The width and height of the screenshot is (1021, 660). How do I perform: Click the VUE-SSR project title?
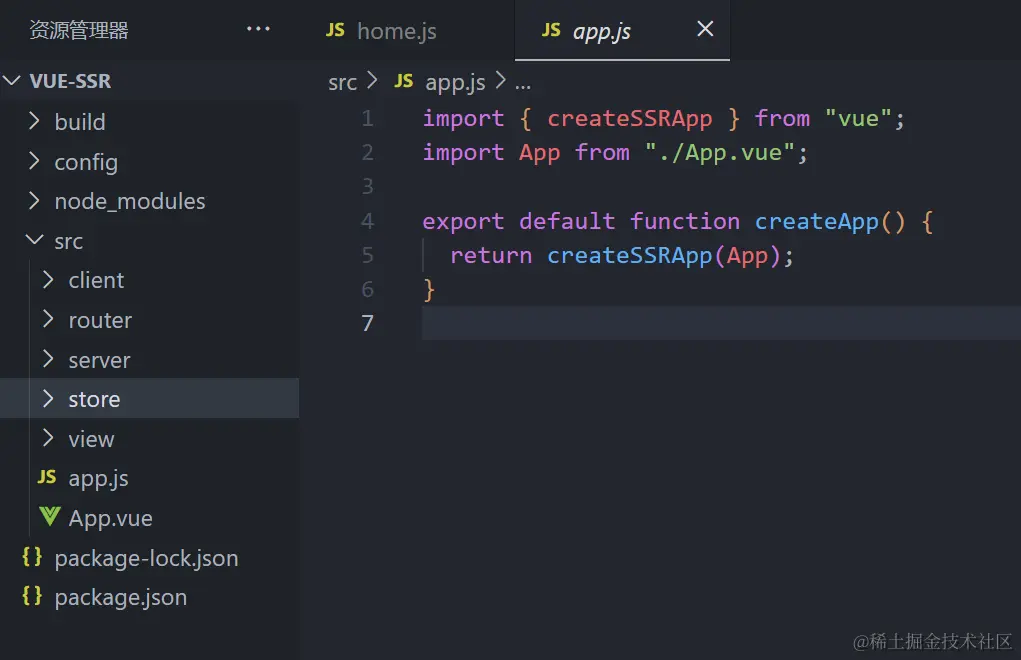coord(70,81)
